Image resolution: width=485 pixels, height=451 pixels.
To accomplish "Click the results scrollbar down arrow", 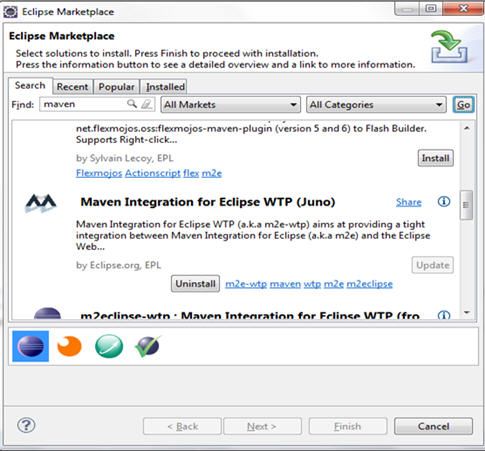I will tap(467, 313).
